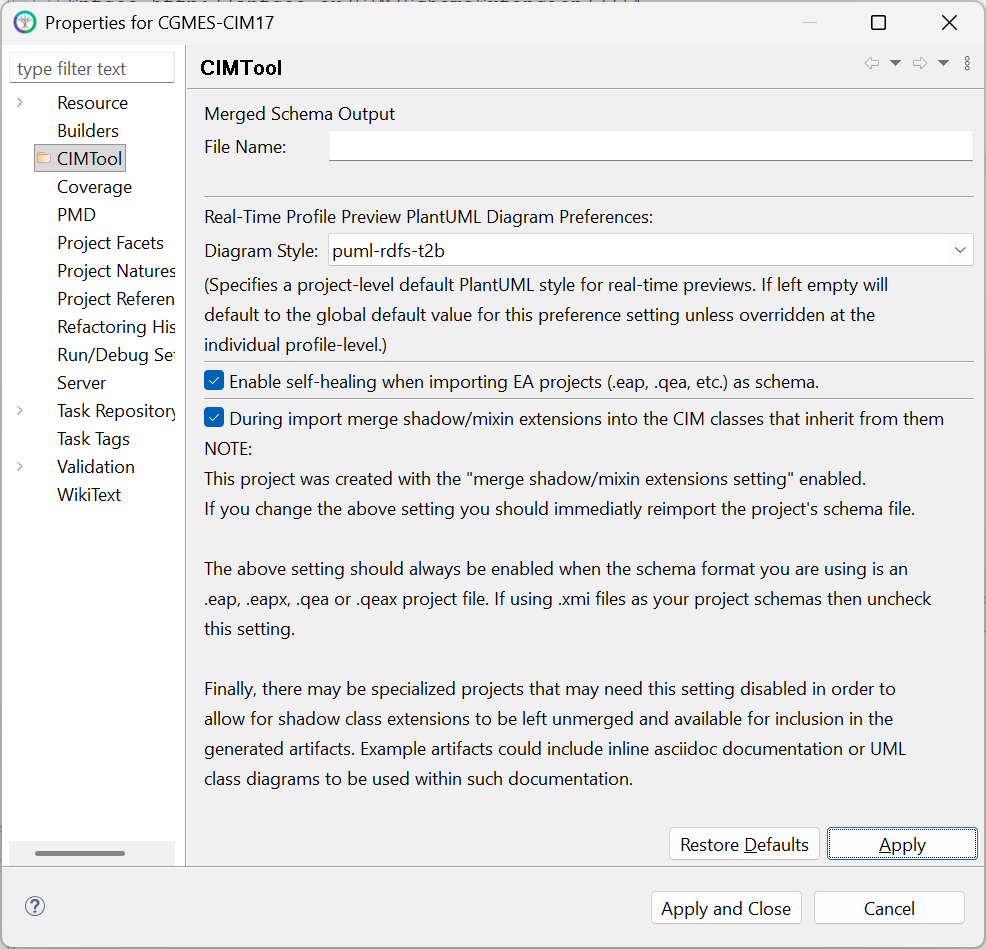
Task: Select WikiText in the properties tree
Action: tap(89, 495)
